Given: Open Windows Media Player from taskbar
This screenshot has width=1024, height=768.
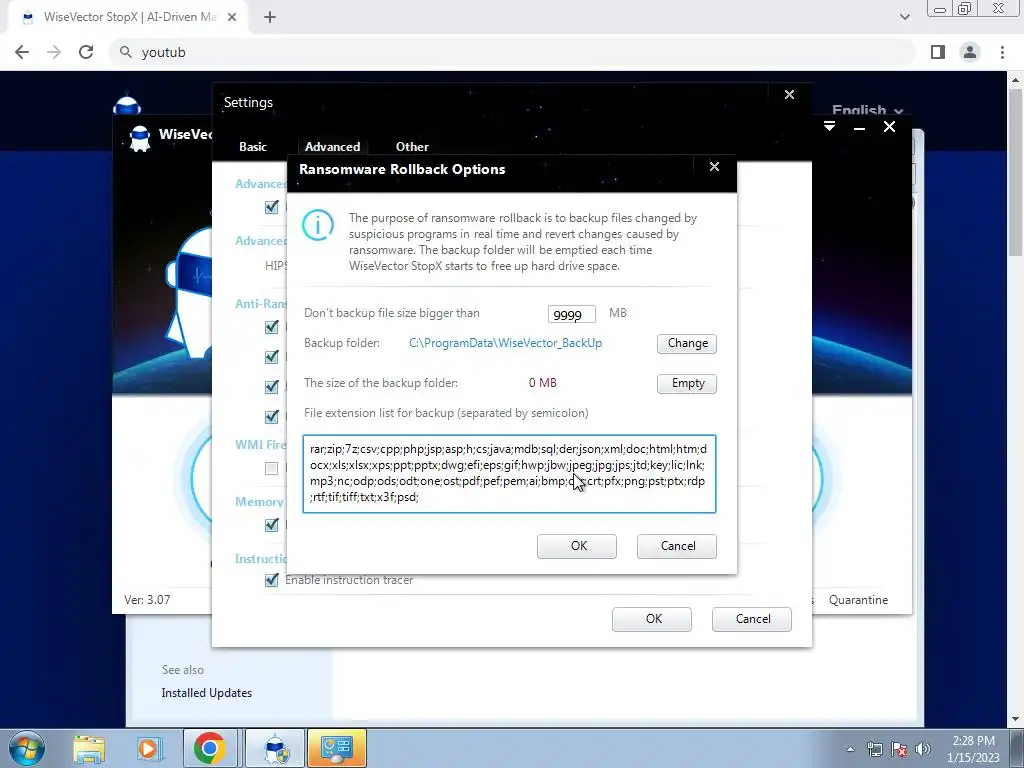Looking at the screenshot, I should pyautogui.click(x=149, y=748).
